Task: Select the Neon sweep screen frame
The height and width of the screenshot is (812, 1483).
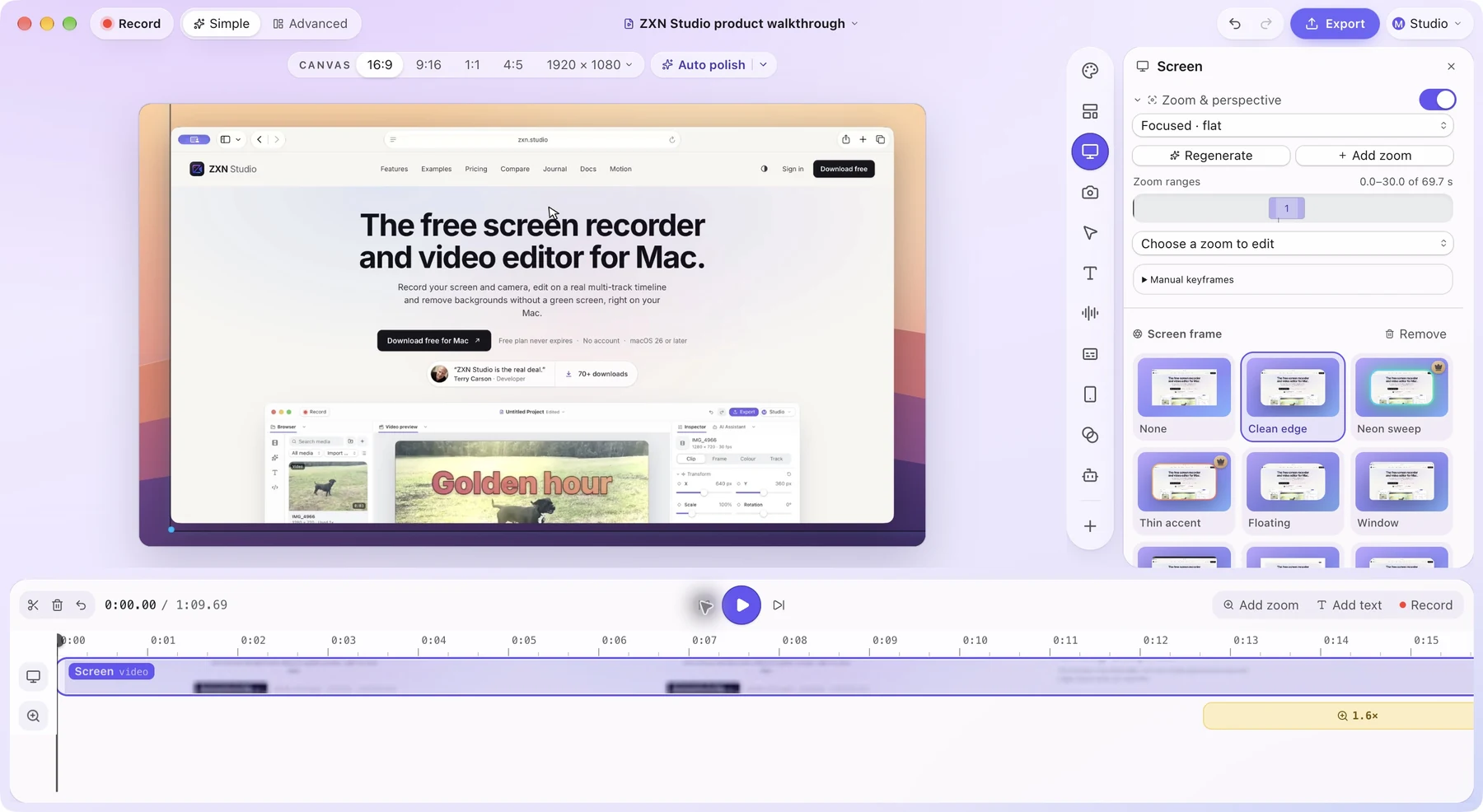Action: point(1401,397)
